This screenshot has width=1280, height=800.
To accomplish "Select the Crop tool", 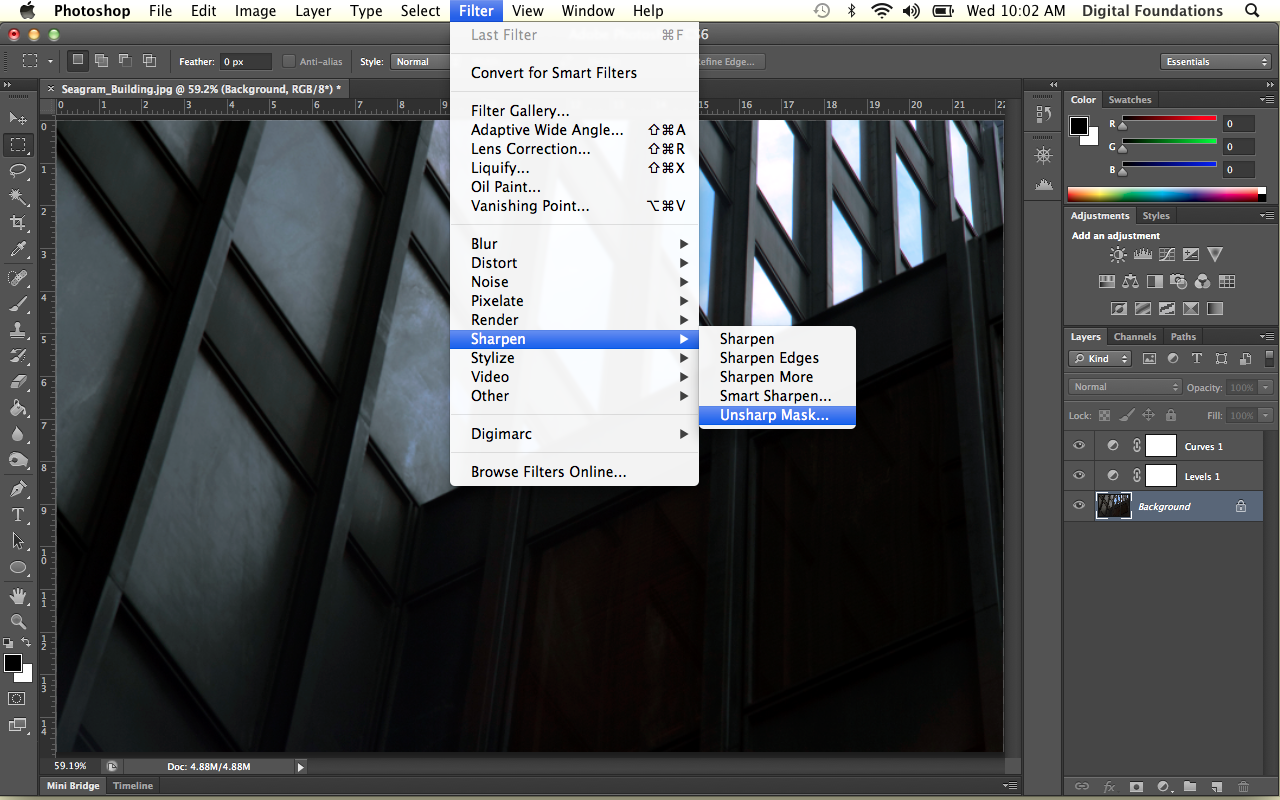I will click(18, 223).
